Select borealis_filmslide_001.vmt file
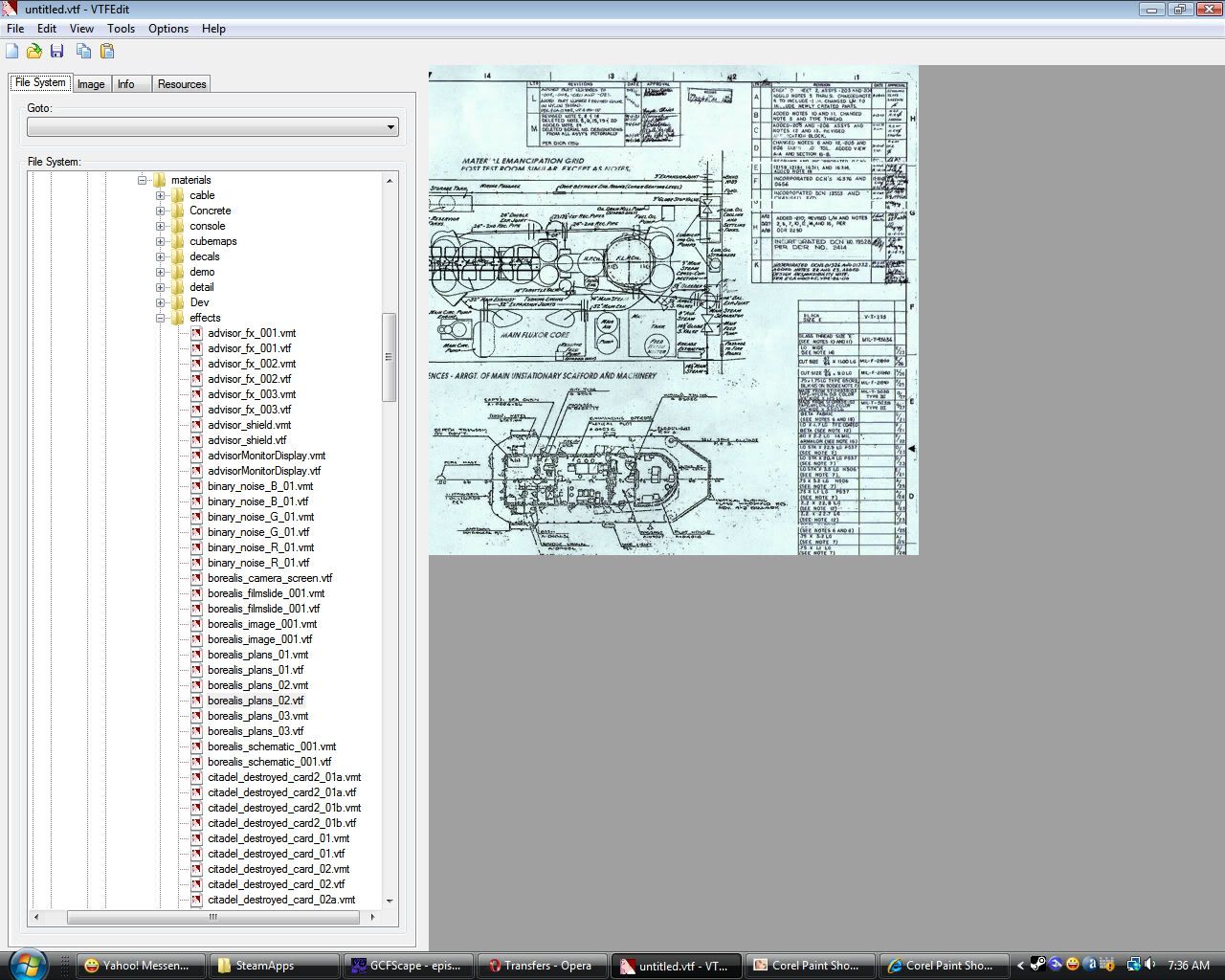The image size is (1225, 980). 266,593
